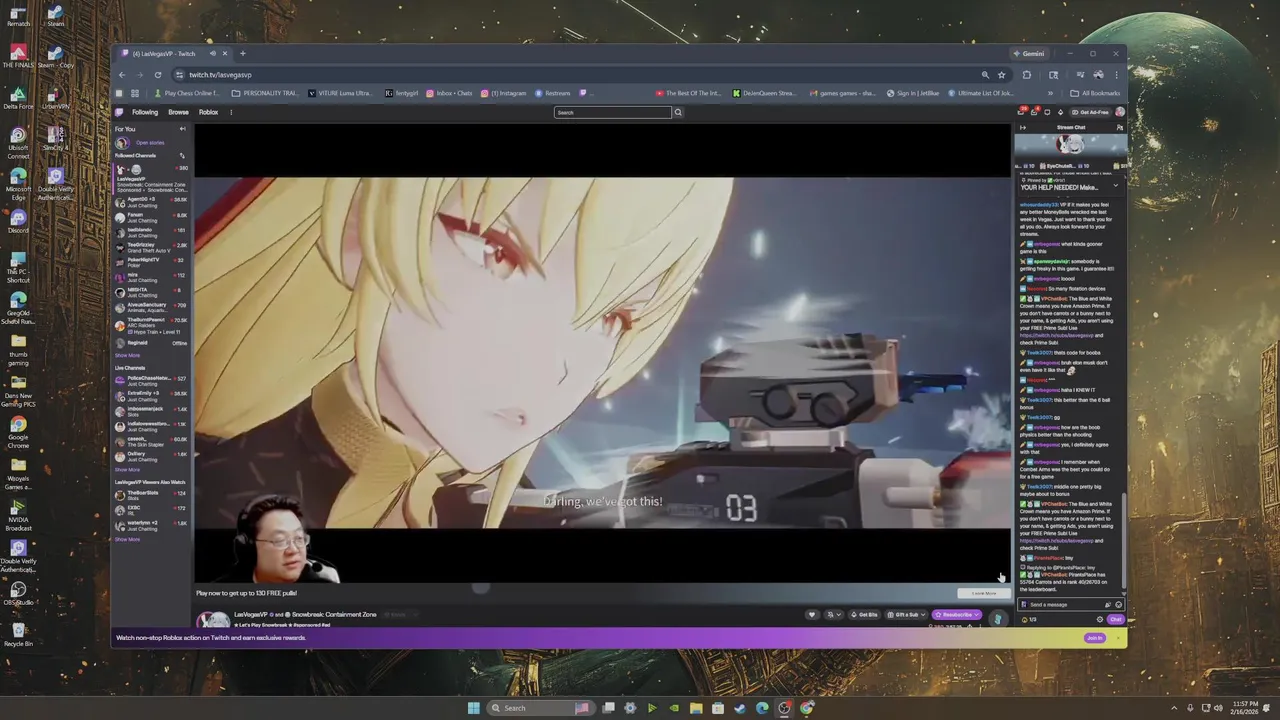Click Learn More under the video
Viewport: 1280px width, 720px height.
pyautogui.click(x=983, y=593)
